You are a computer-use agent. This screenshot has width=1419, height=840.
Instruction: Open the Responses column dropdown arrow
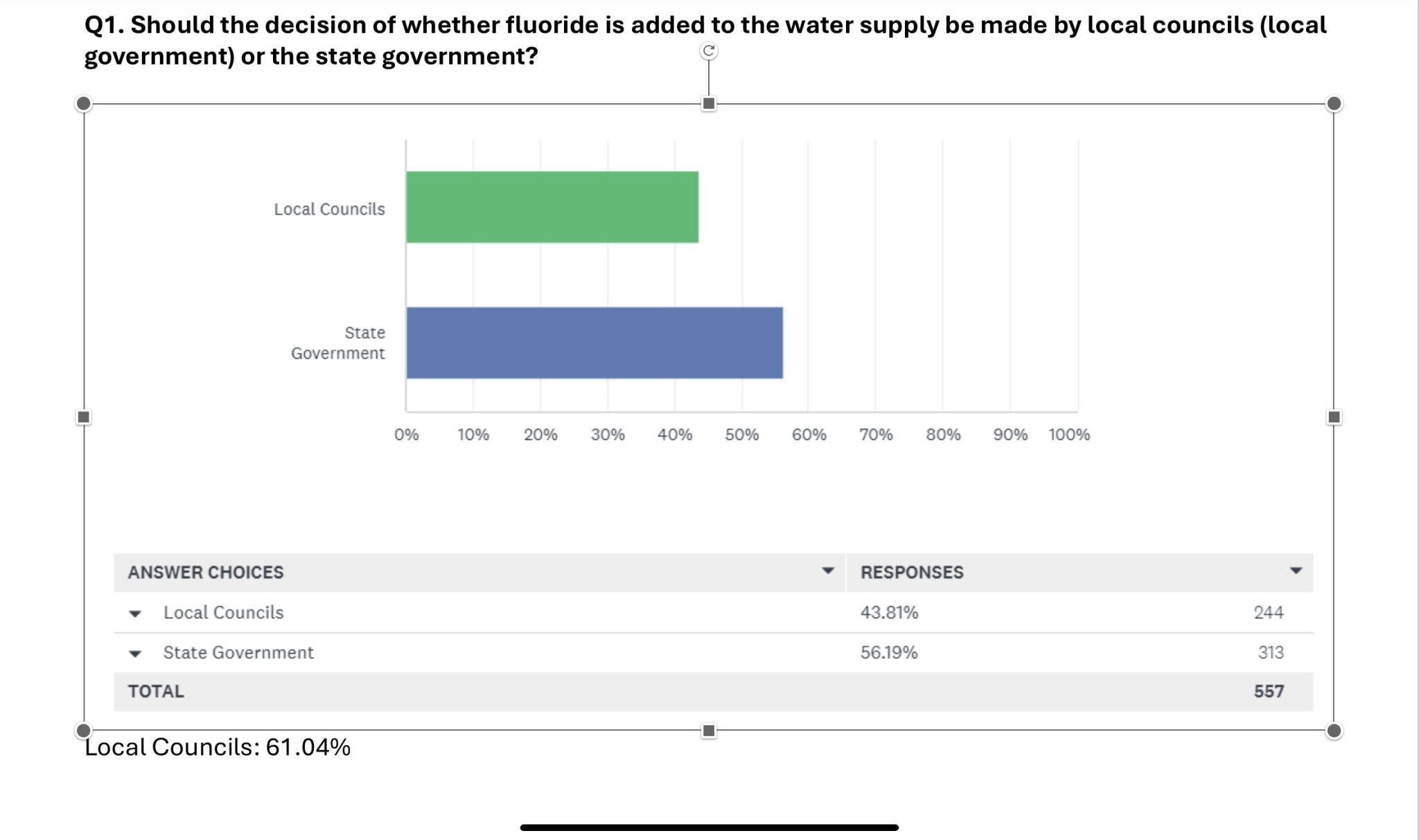[x=1296, y=571]
